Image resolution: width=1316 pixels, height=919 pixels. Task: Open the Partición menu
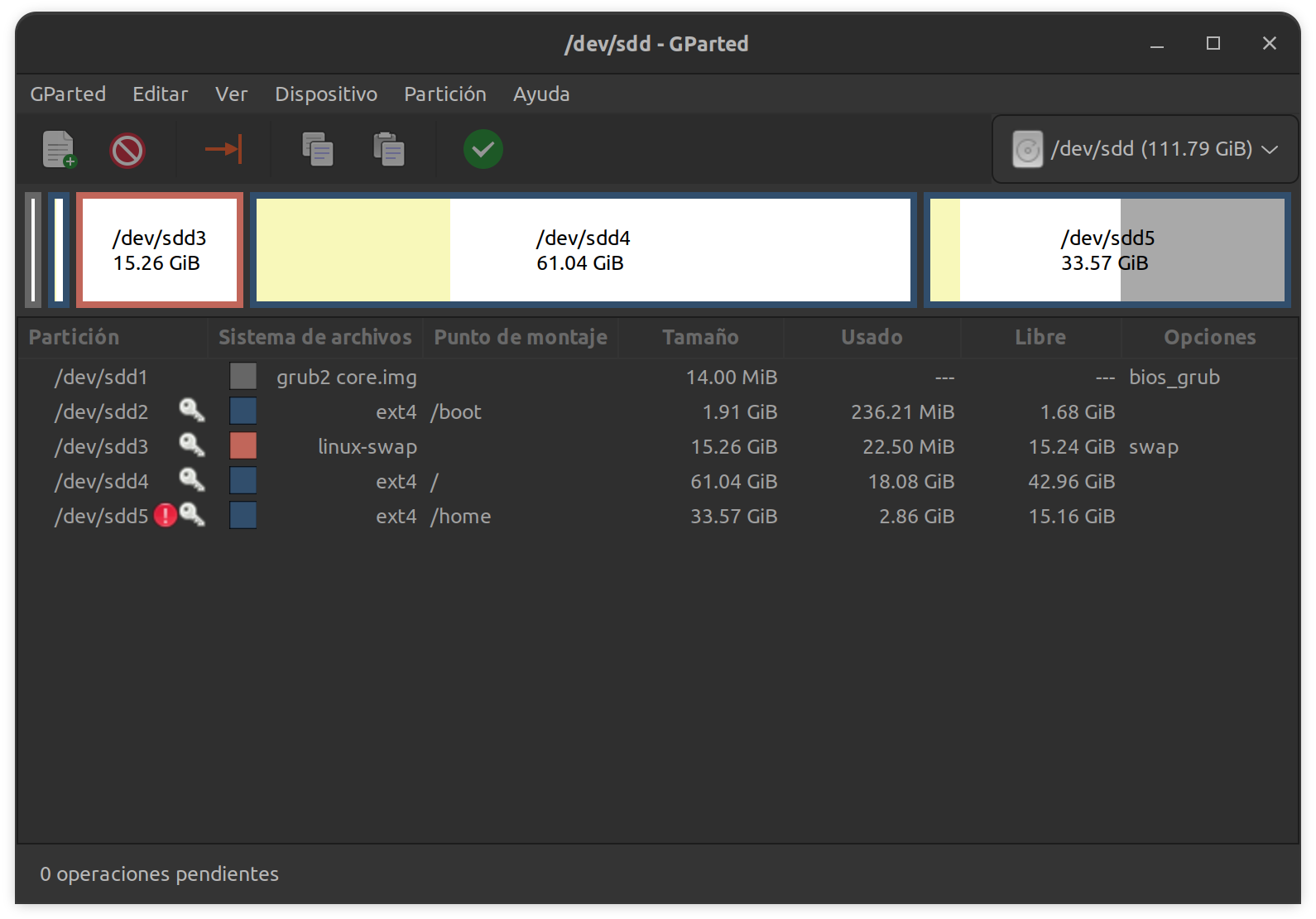click(445, 94)
